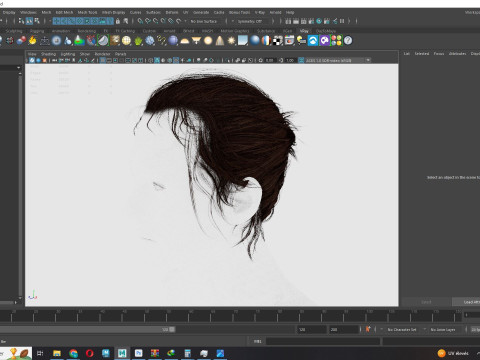This screenshot has width=480, height=360.
Task: Click the pause viewport icon
Action: pyautogui.click(x=342, y=21)
